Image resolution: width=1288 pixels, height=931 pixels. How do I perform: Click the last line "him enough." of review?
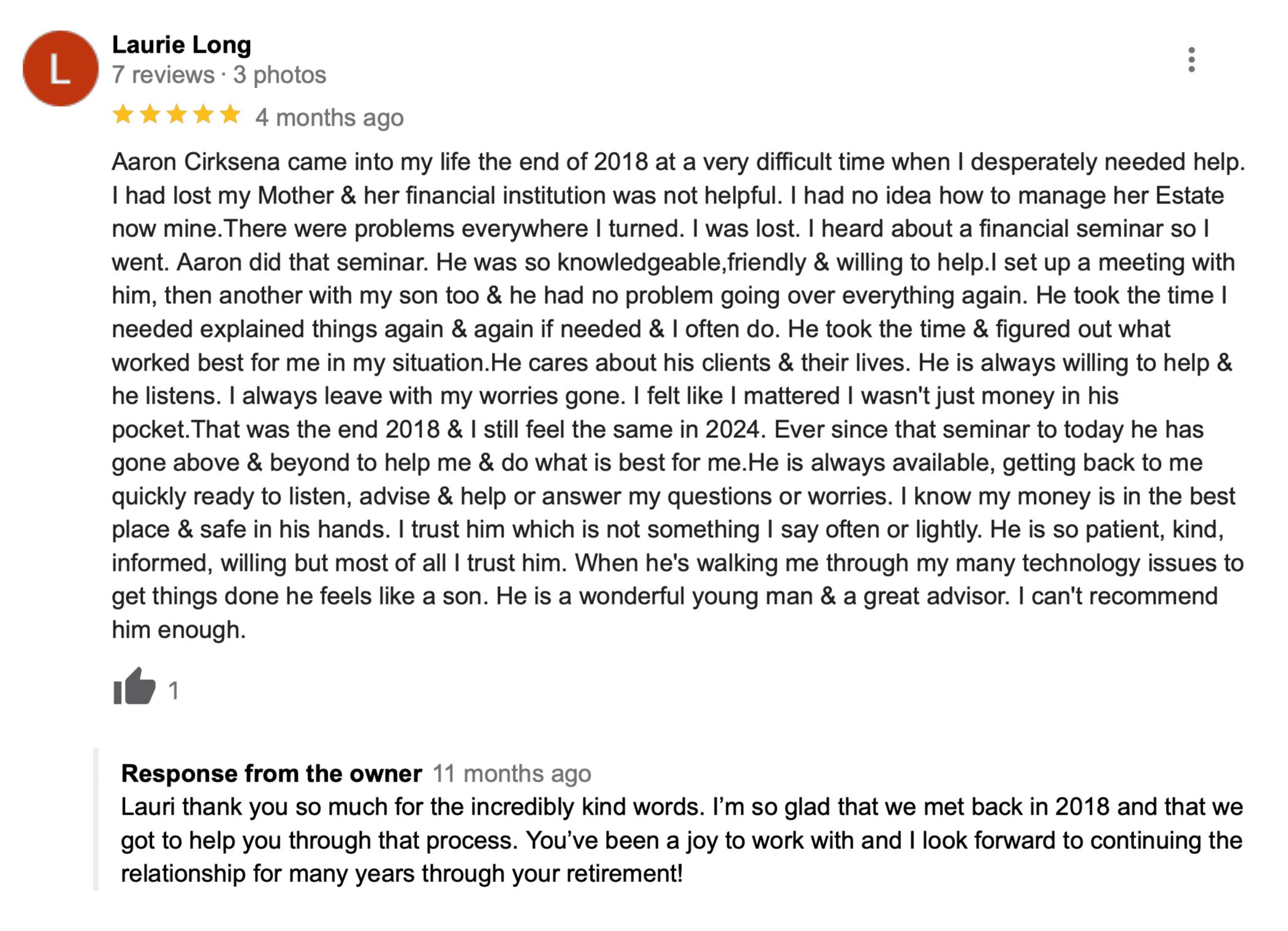(x=178, y=630)
